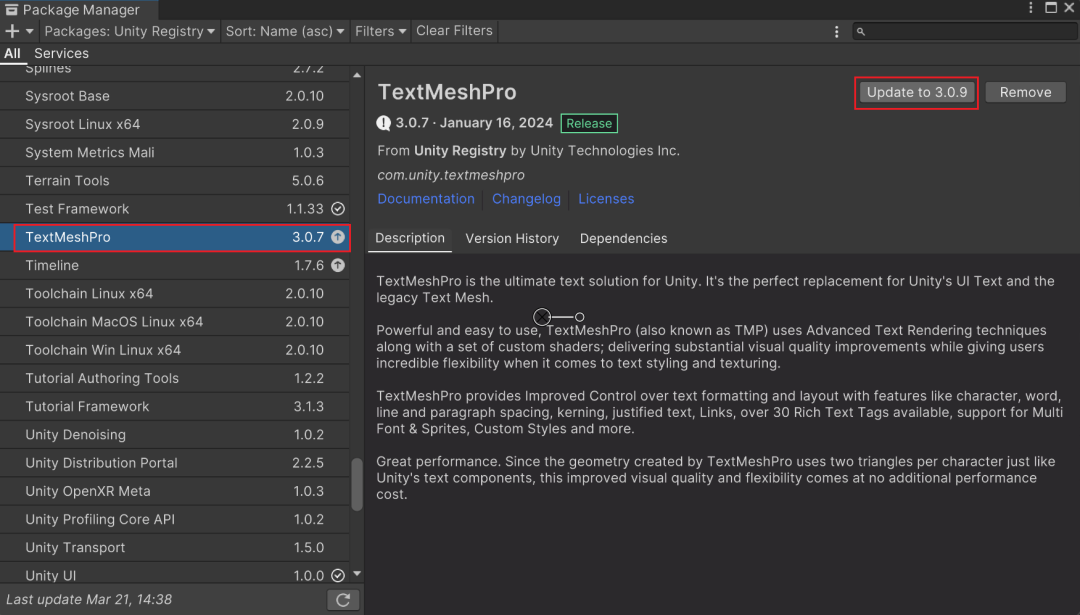The height and width of the screenshot is (615, 1080).
Task: Click Last update Mar 21, 14:38 text
Action: point(89,600)
